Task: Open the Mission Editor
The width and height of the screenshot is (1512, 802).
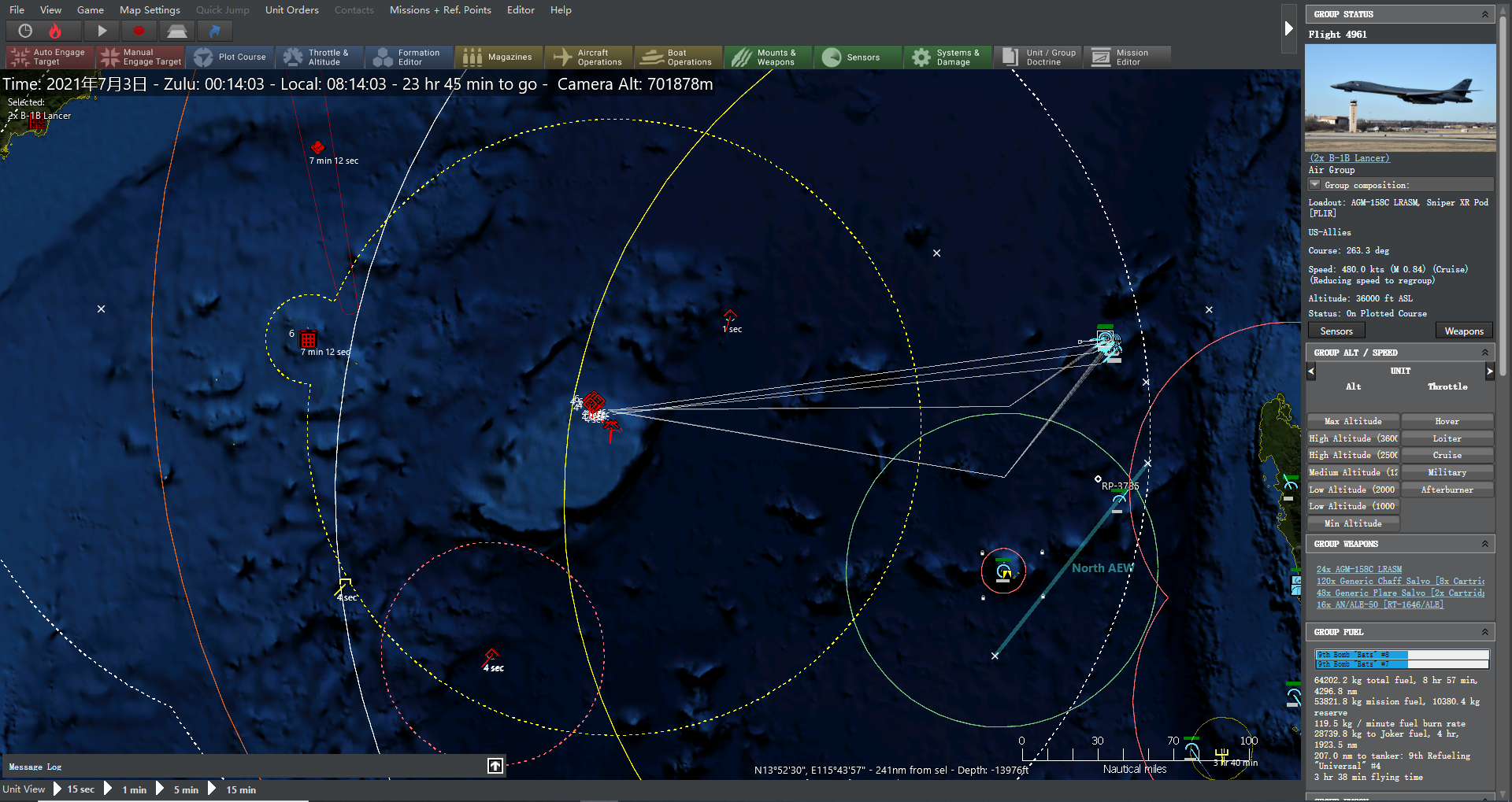Action: click(x=1127, y=57)
